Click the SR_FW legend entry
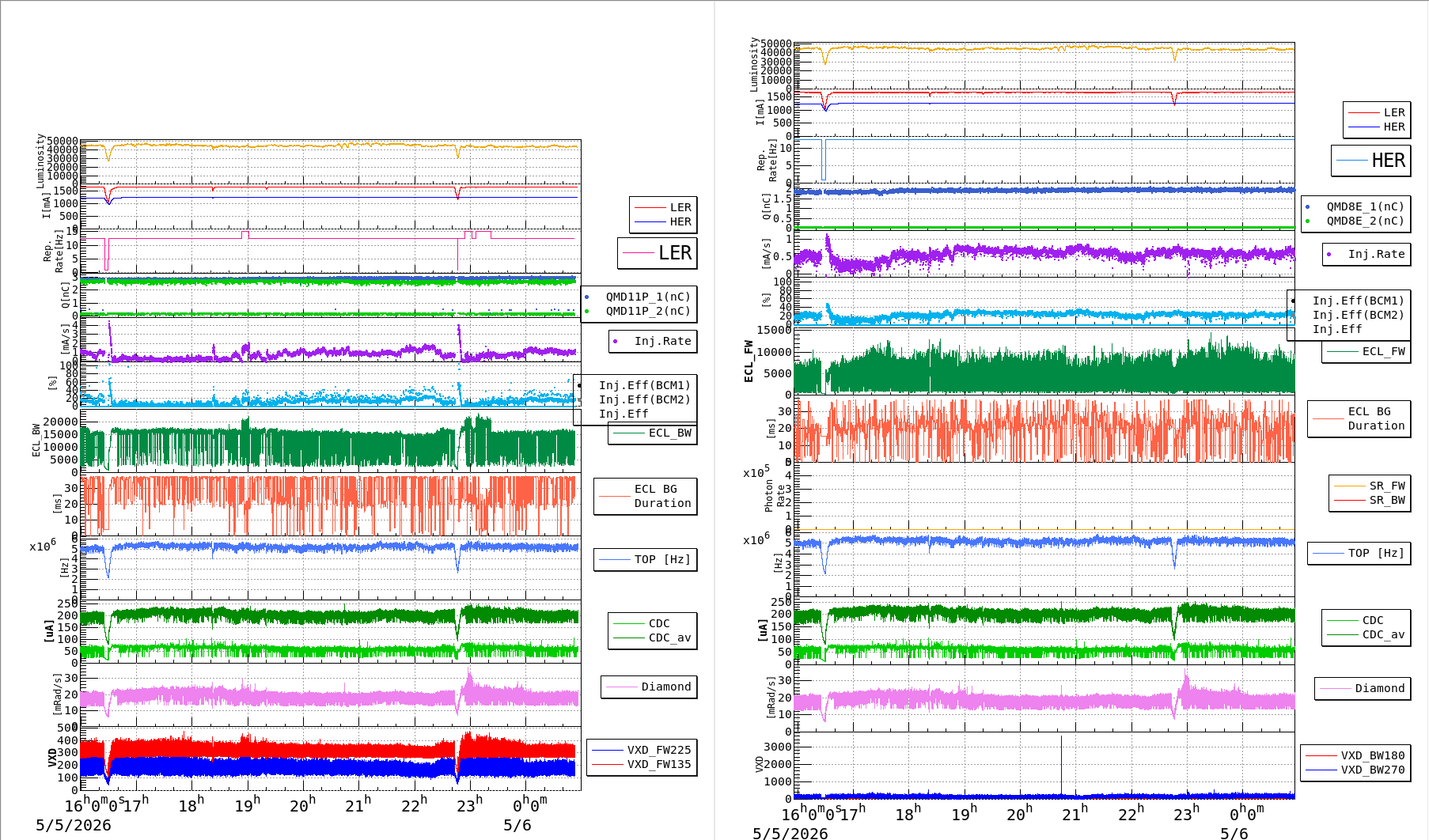The width and height of the screenshot is (1429, 840). [1370, 486]
